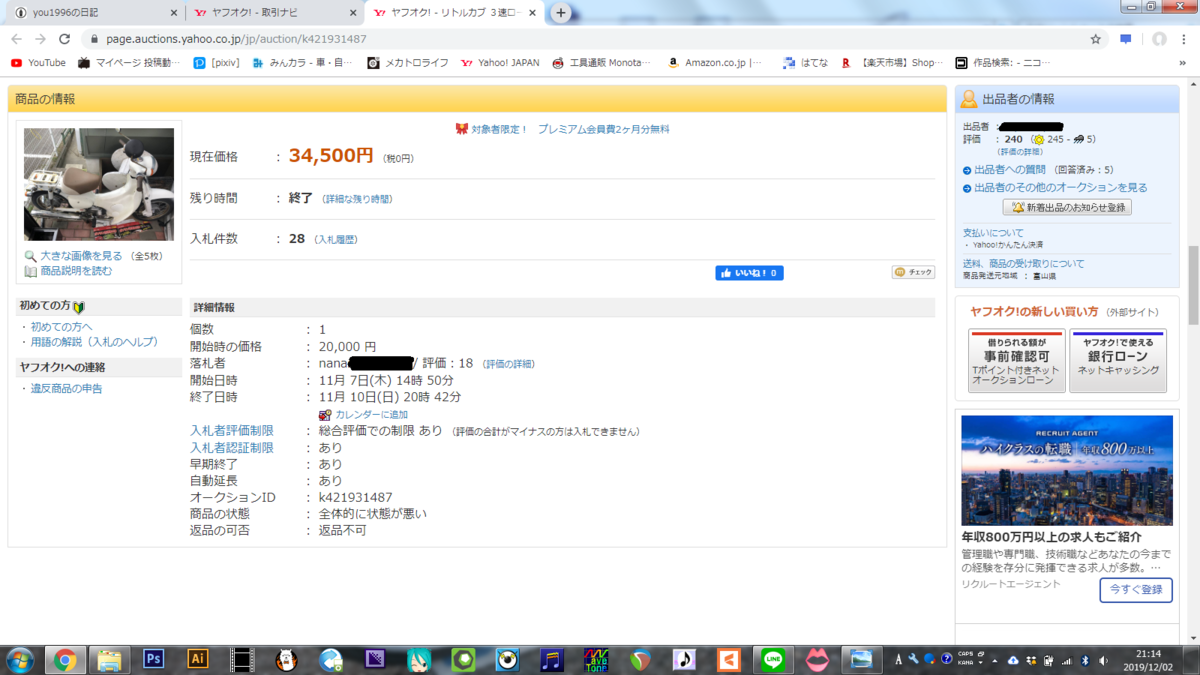Open 大きな画像を見る link
The width and height of the screenshot is (1200, 675).
tap(80, 256)
